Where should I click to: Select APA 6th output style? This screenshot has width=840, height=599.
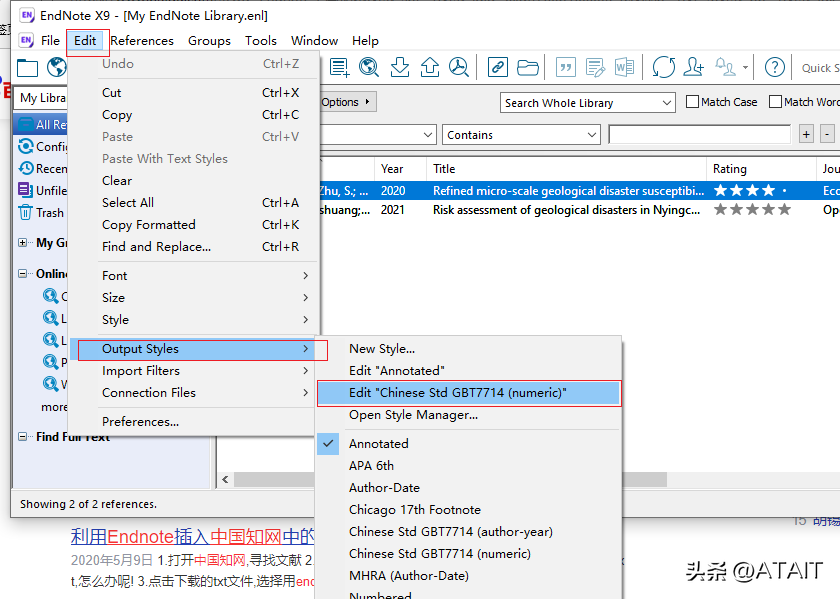click(469, 466)
